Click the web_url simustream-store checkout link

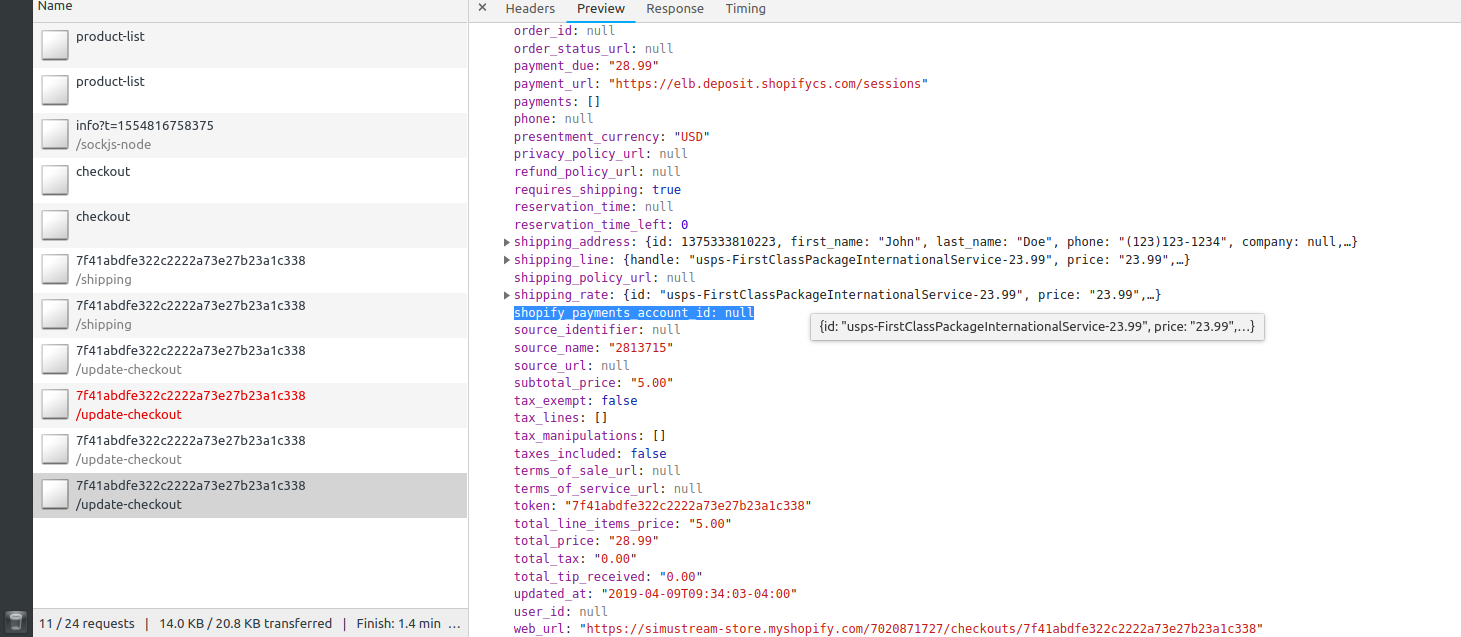921,629
